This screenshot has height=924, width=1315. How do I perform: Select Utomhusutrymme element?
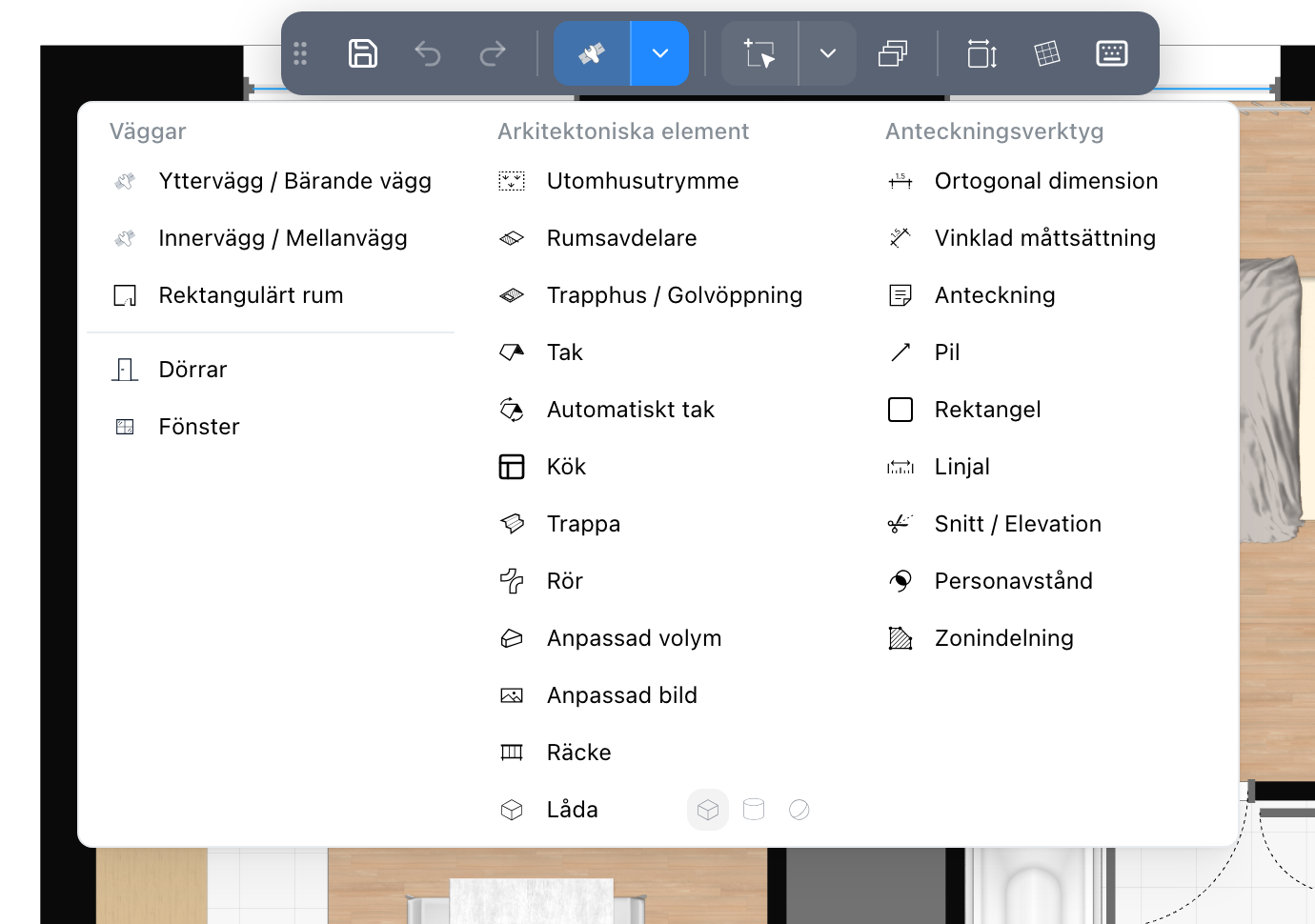[x=619, y=181]
